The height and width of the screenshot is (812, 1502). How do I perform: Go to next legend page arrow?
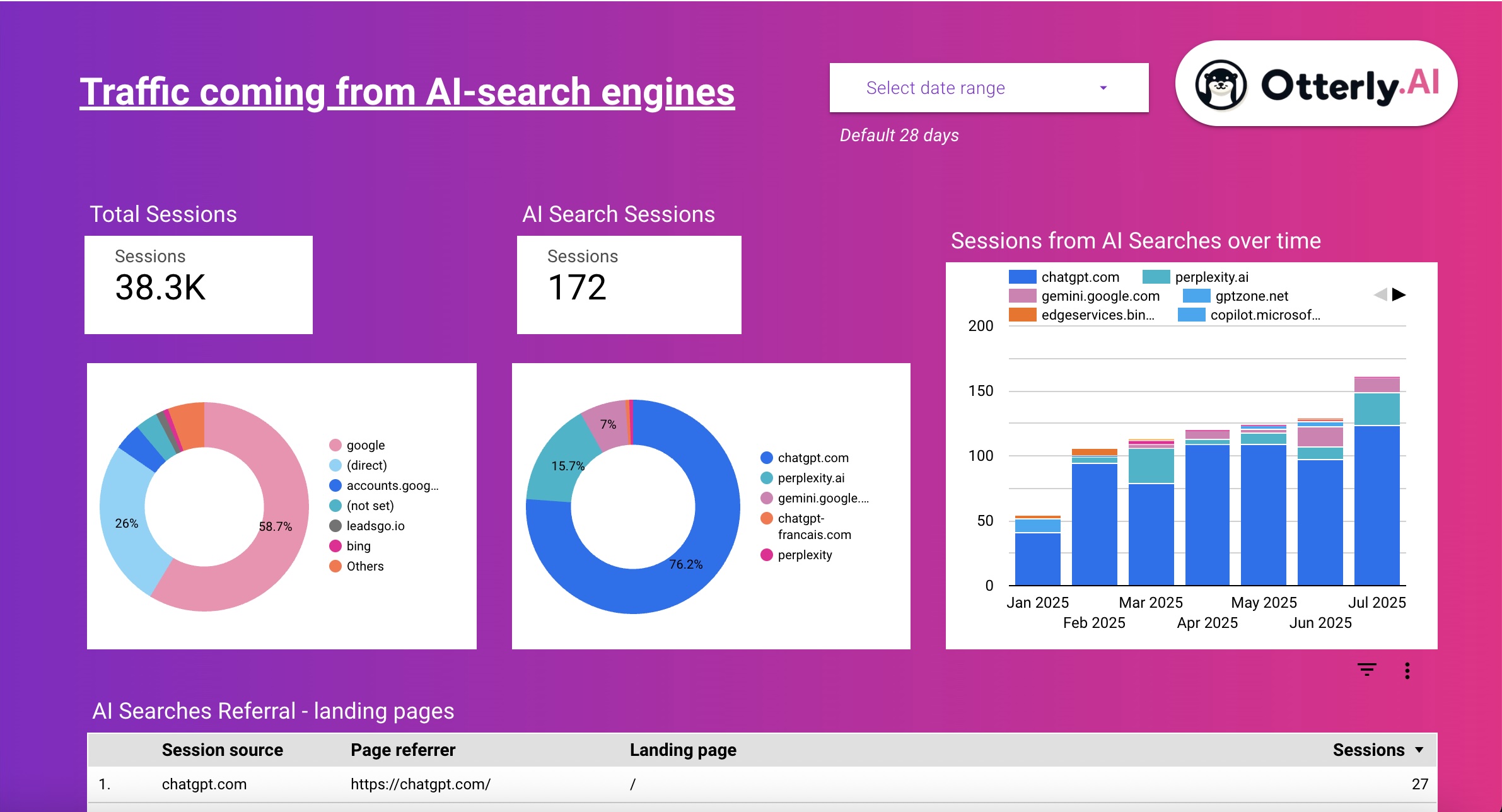coord(1399,294)
